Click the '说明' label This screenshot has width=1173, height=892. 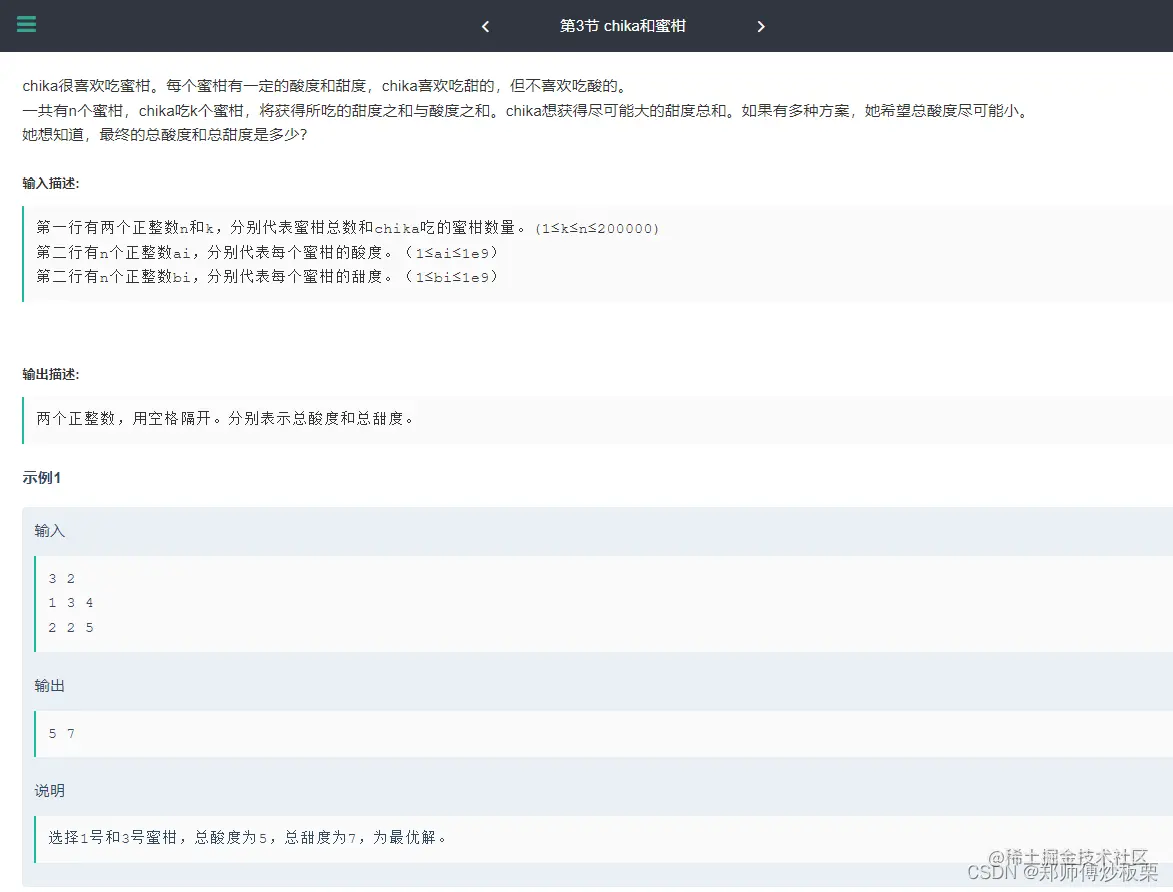coord(49,790)
